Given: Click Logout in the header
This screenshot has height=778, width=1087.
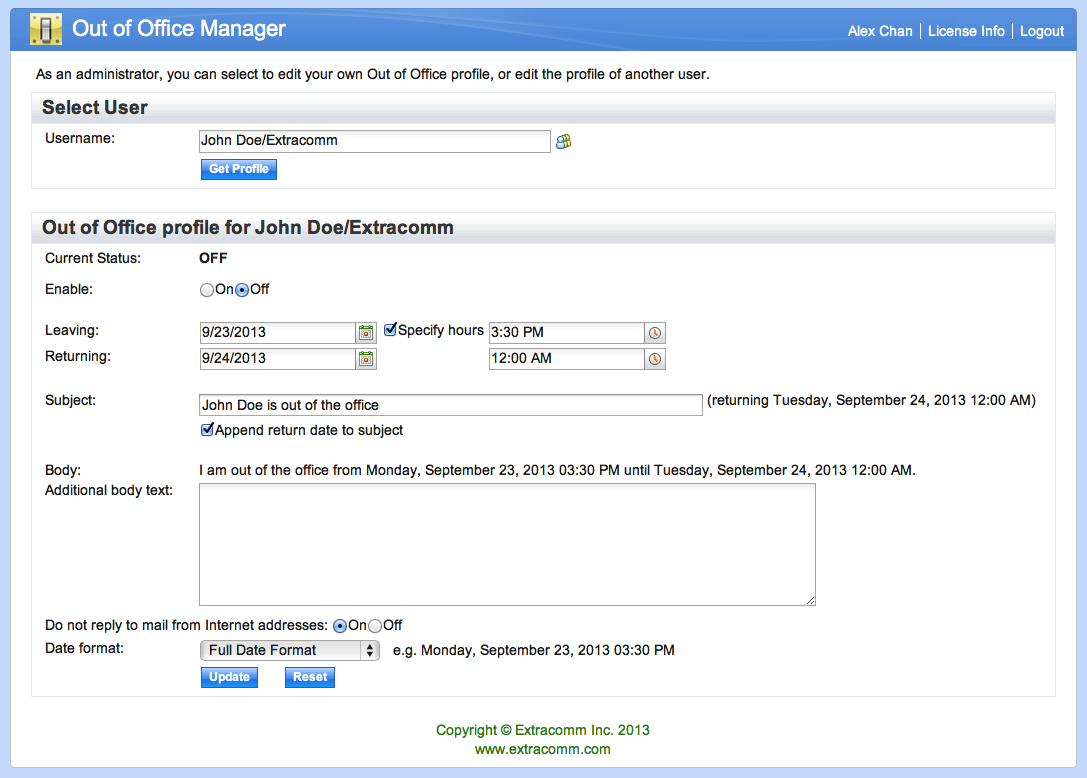Looking at the screenshot, I should click(x=1042, y=31).
